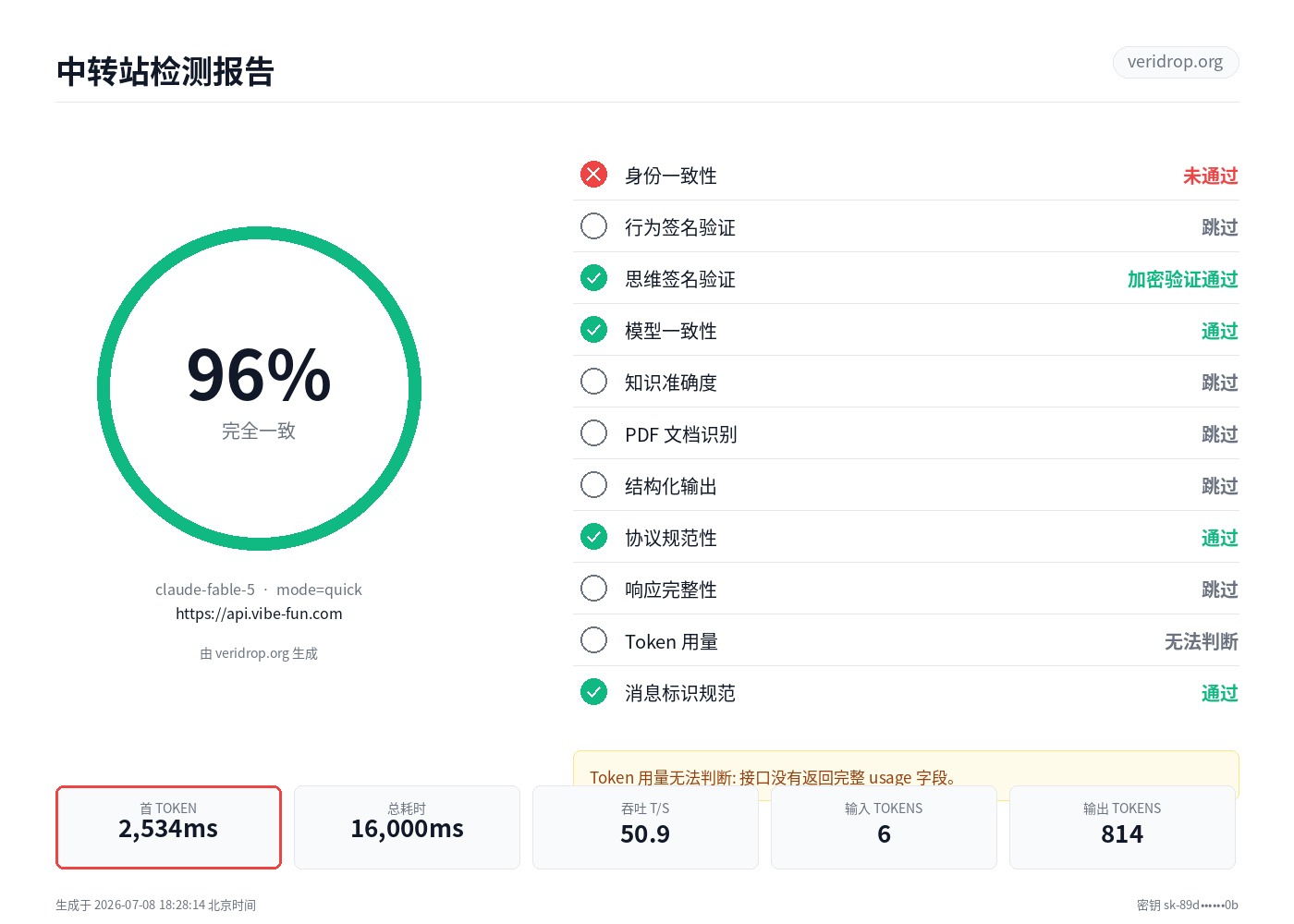The width and height of the screenshot is (1294, 924).
Task: Click the green check icon for 消息标识规范
Action: (593, 692)
